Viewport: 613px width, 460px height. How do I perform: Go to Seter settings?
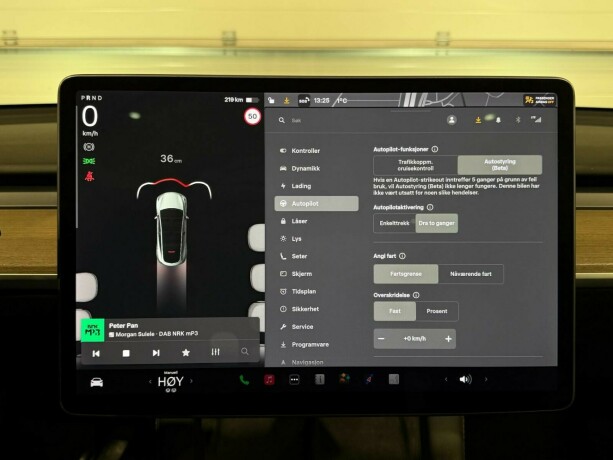pos(294,256)
